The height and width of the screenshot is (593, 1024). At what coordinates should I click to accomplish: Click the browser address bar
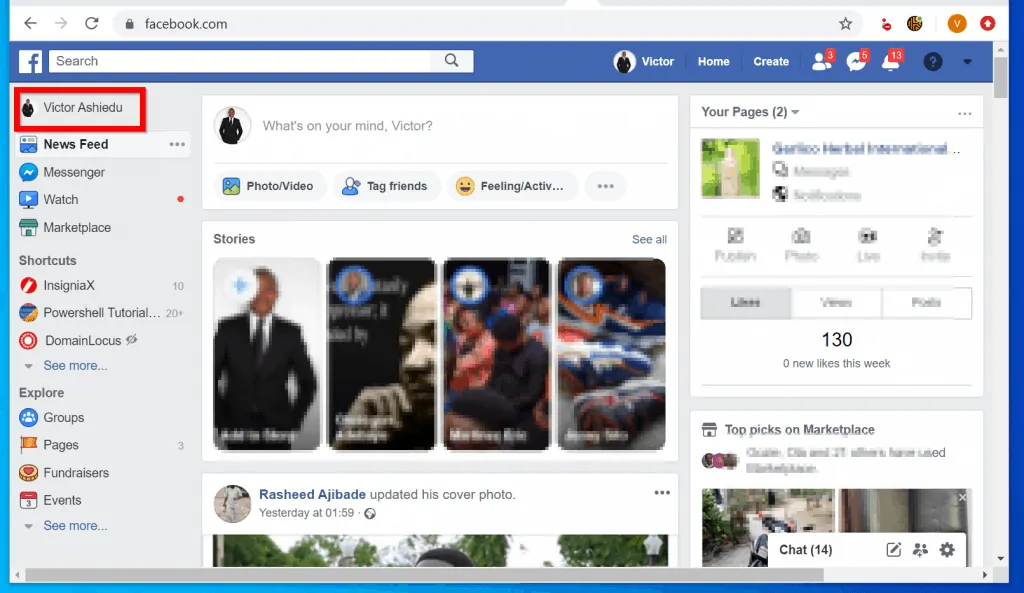pos(485,24)
